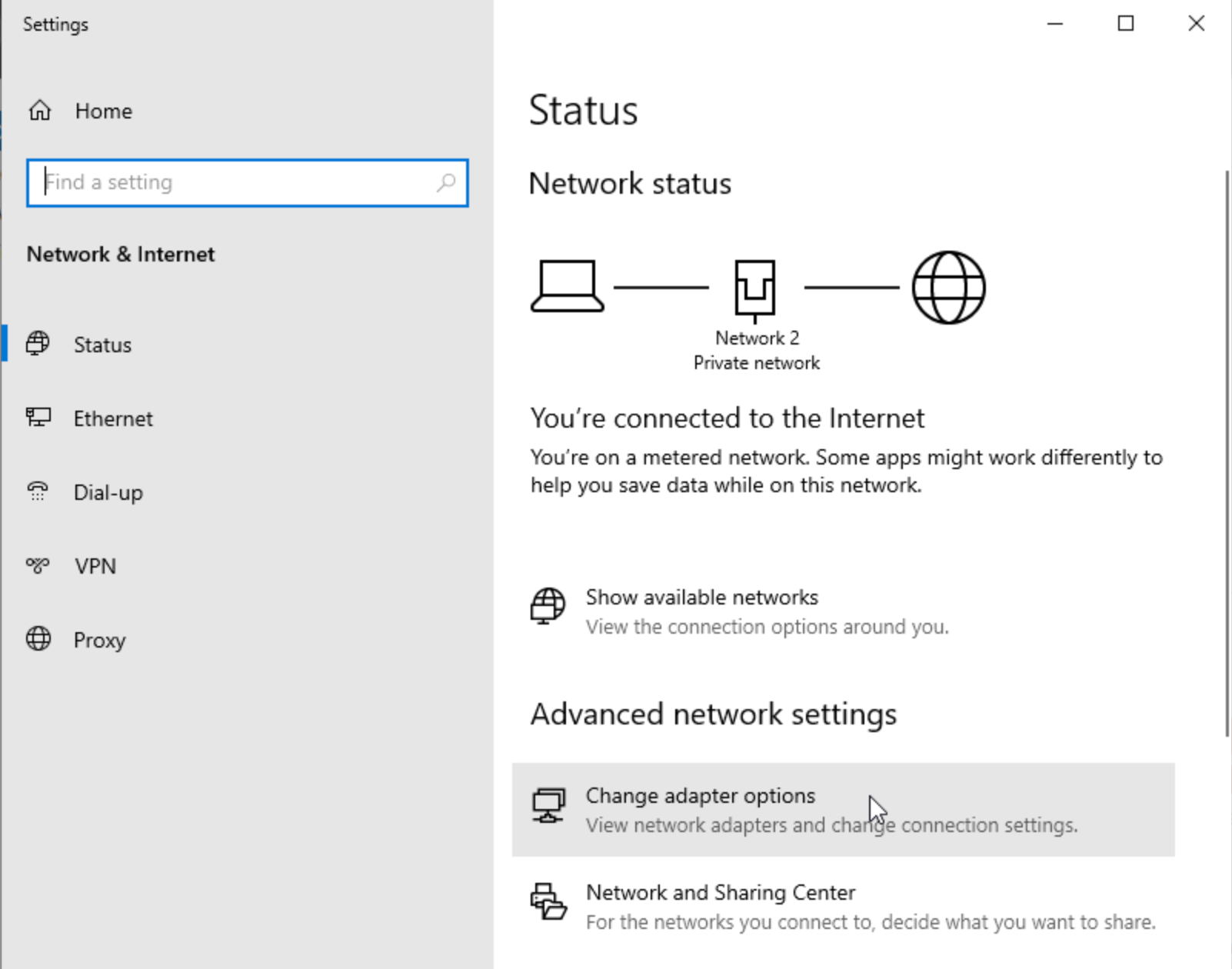Open the "Change adapter options" link
The width and height of the screenshot is (1232, 969).
coord(700,796)
